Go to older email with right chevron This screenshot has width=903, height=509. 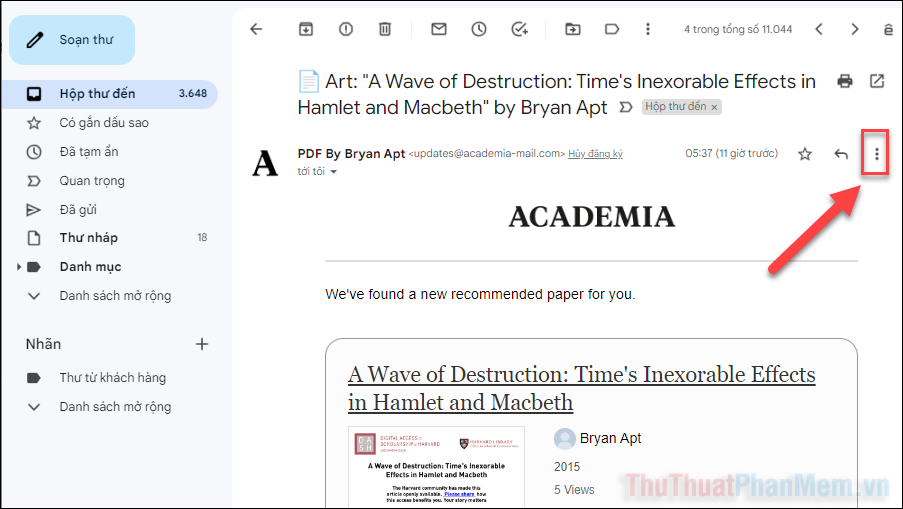(x=855, y=29)
